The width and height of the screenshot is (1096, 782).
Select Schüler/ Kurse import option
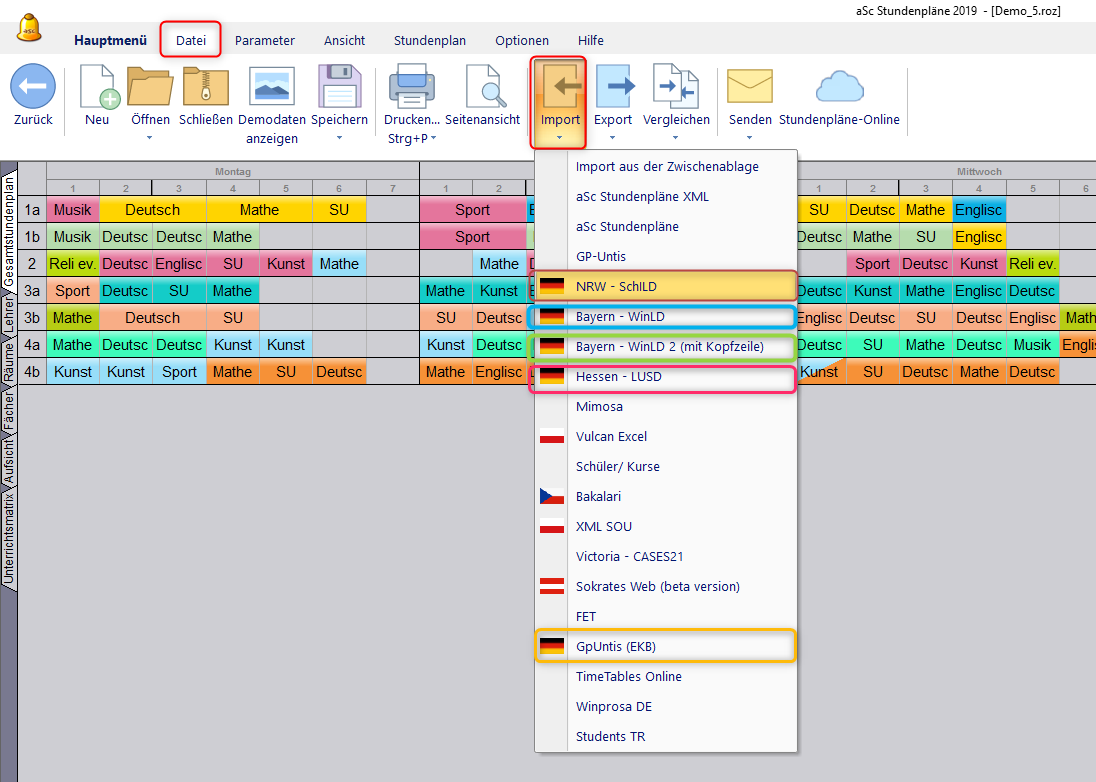(x=666, y=467)
